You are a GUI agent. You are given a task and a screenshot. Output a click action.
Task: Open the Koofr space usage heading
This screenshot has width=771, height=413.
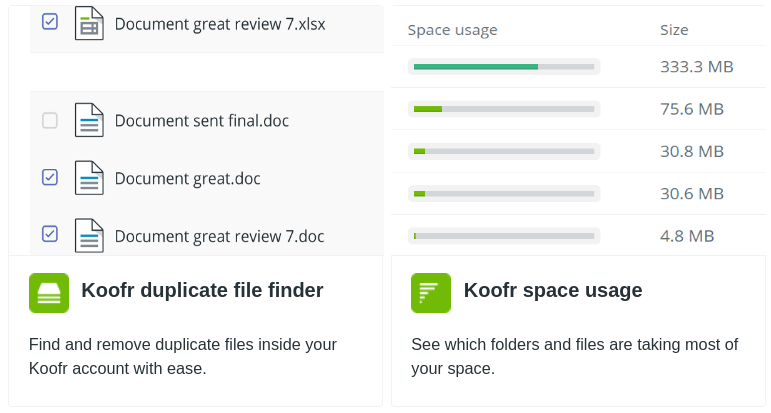click(553, 290)
